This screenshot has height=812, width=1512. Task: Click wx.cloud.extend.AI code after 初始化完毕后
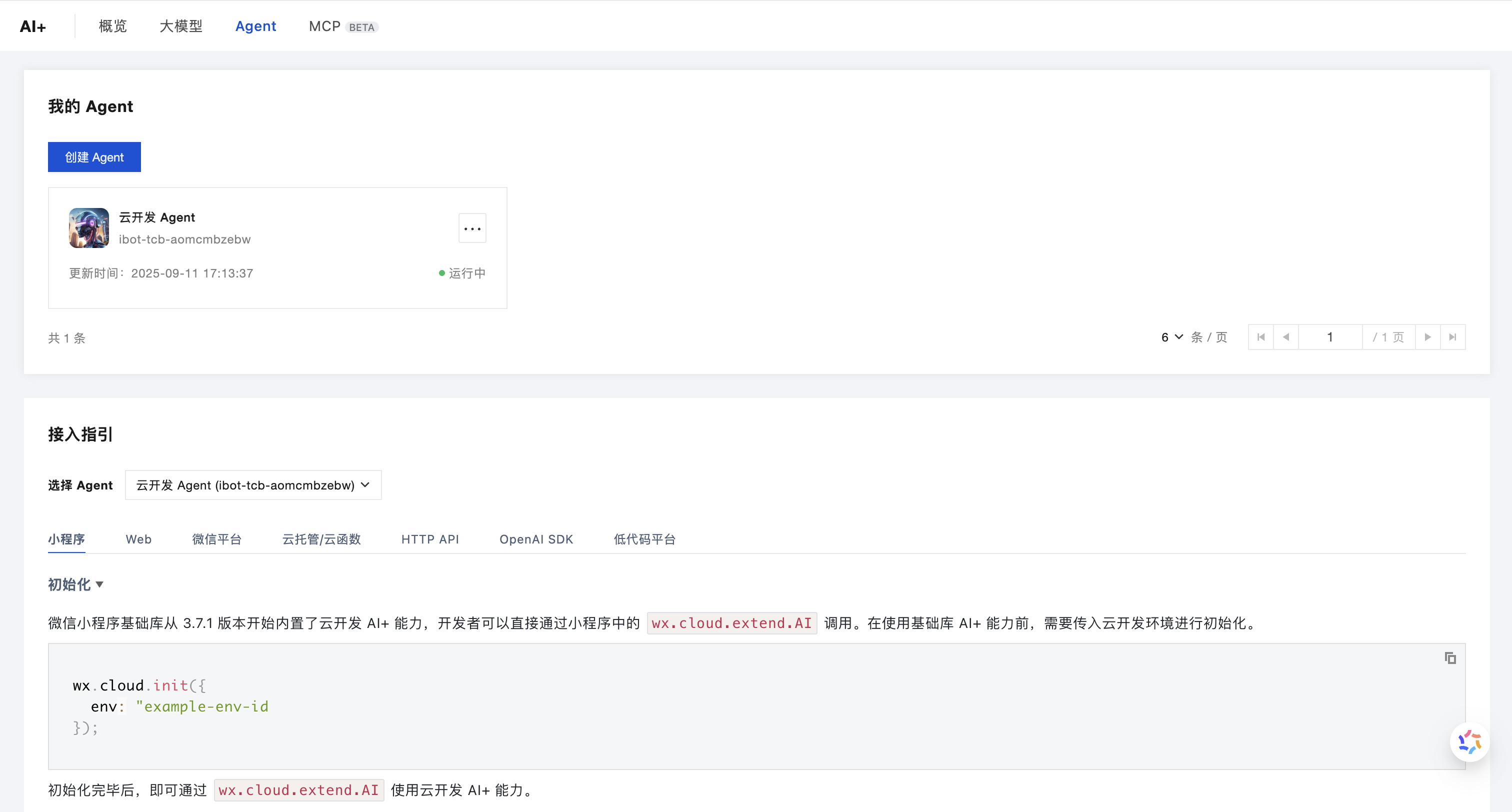point(299,789)
